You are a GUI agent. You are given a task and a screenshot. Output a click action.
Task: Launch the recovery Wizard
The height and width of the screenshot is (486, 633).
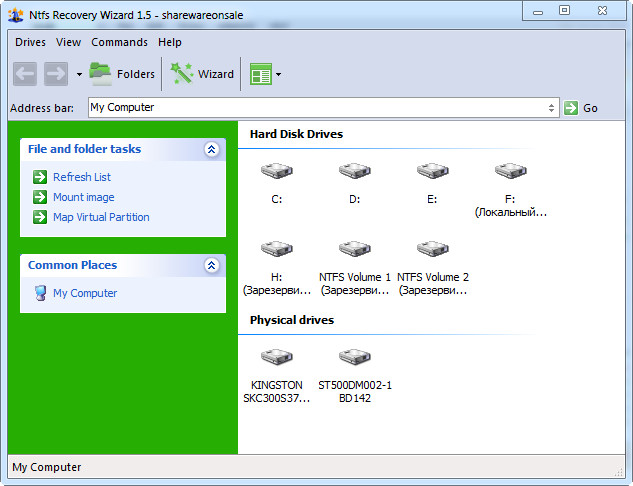pos(202,74)
